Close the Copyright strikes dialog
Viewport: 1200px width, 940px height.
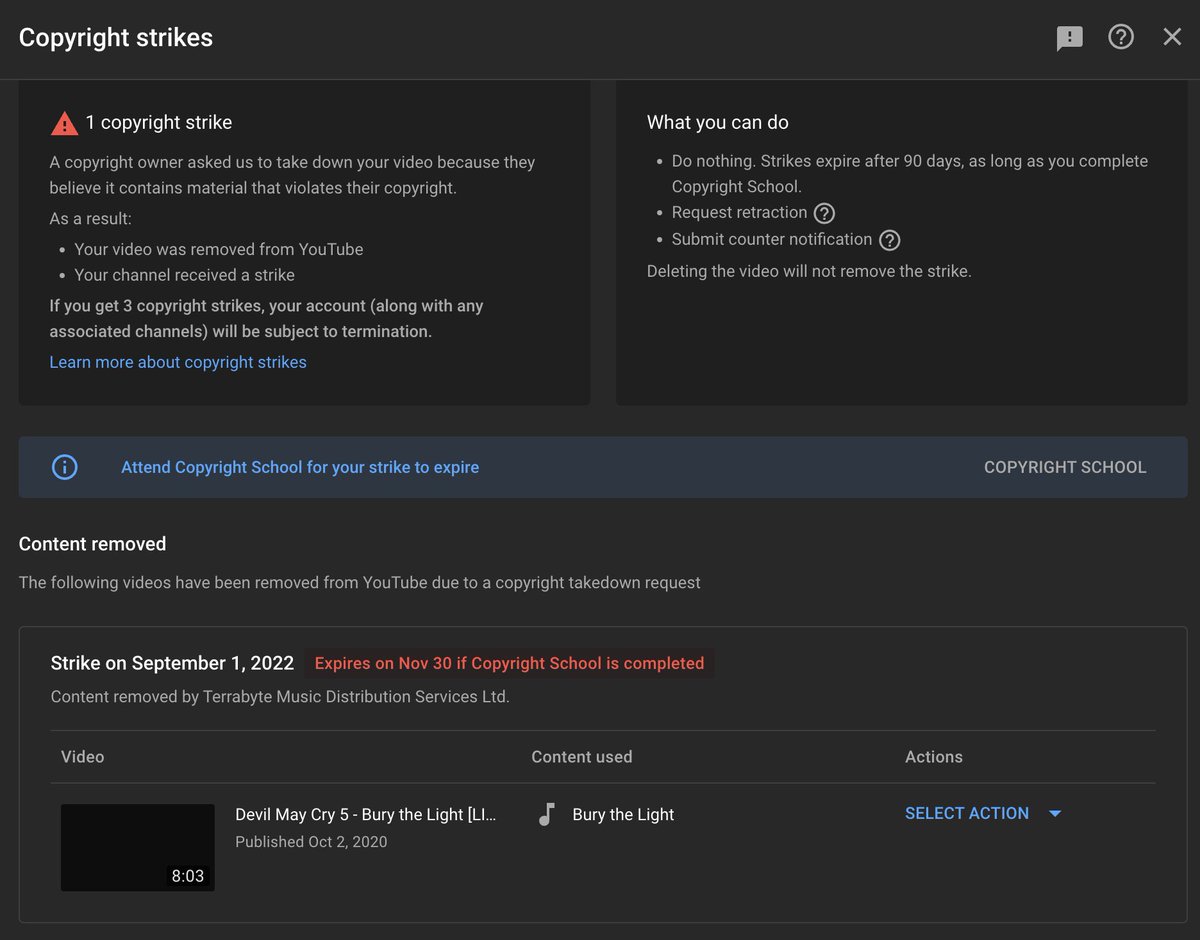click(x=1172, y=37)
